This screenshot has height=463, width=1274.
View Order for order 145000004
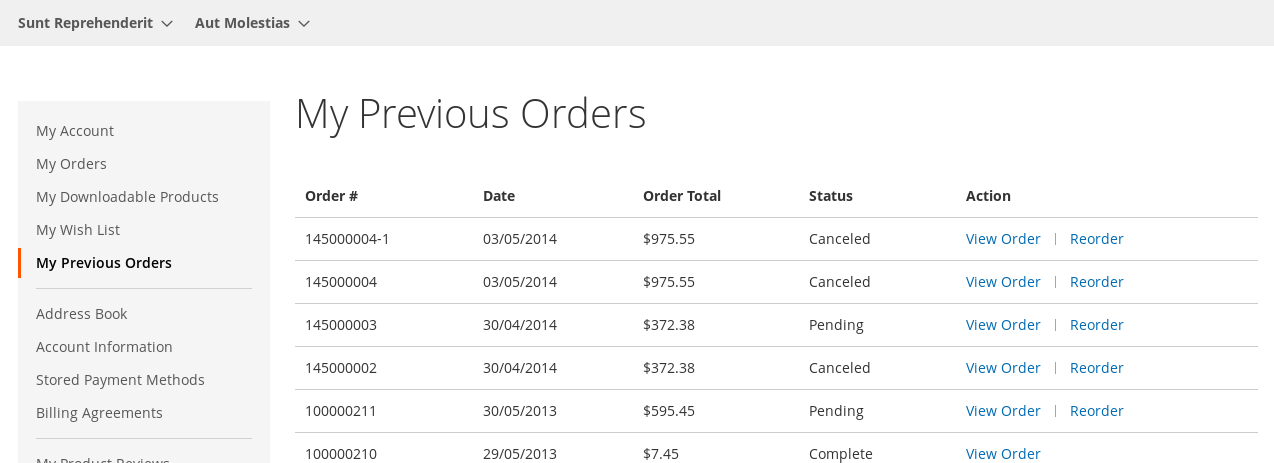tap(1003, 282)
